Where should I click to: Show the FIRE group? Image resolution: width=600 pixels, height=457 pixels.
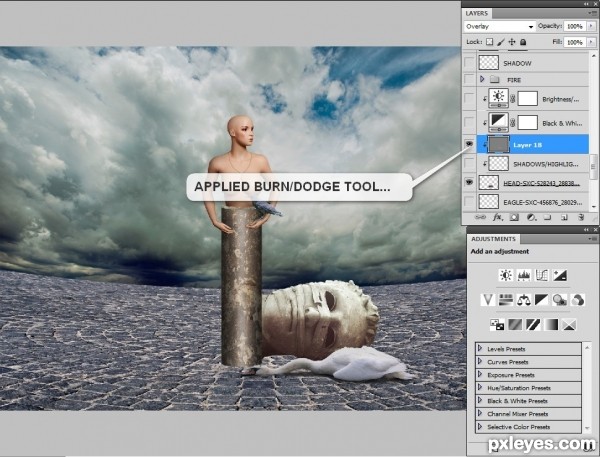[469, 79]
